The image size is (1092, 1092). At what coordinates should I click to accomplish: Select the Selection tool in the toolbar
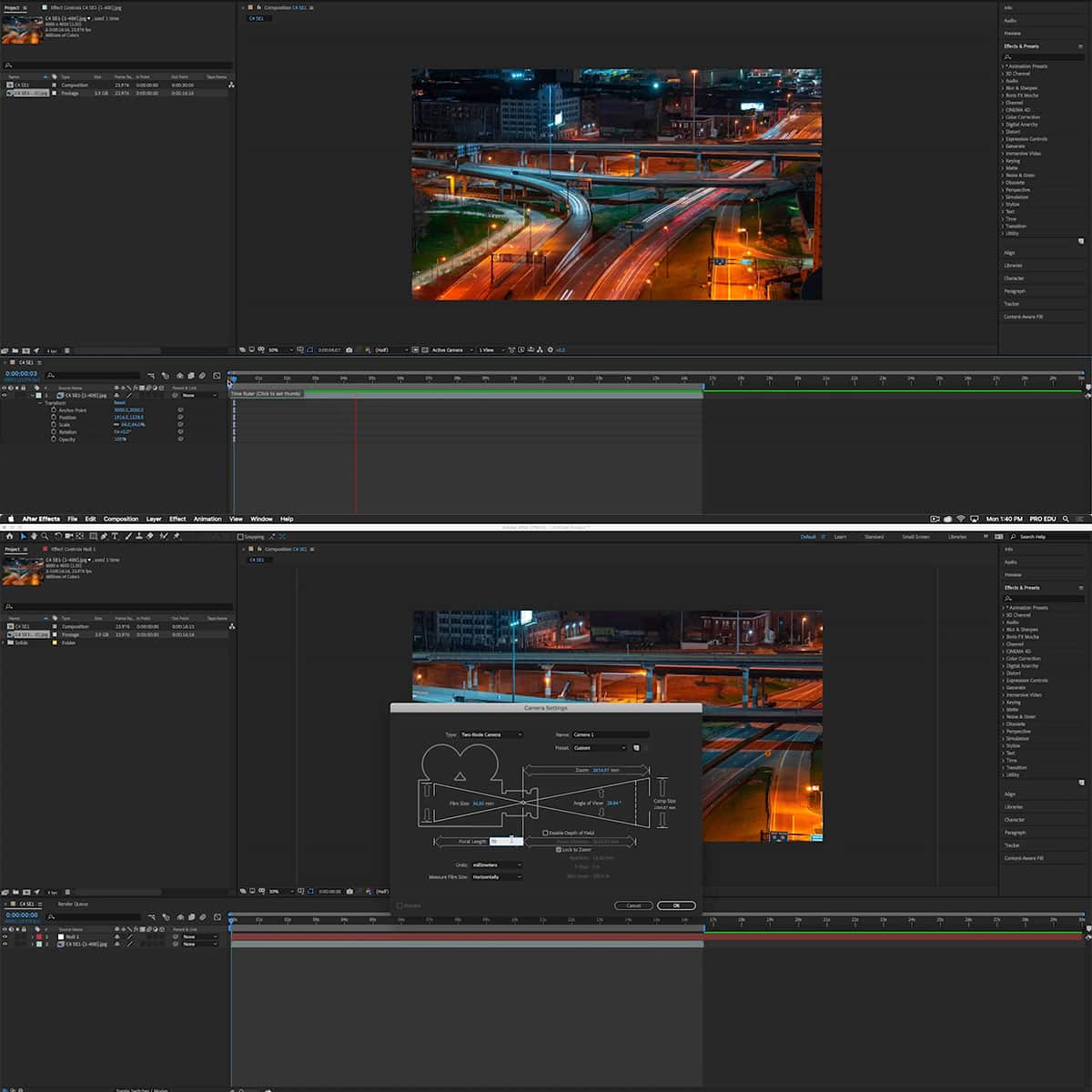pyautogui.click(x=23, y=536)
